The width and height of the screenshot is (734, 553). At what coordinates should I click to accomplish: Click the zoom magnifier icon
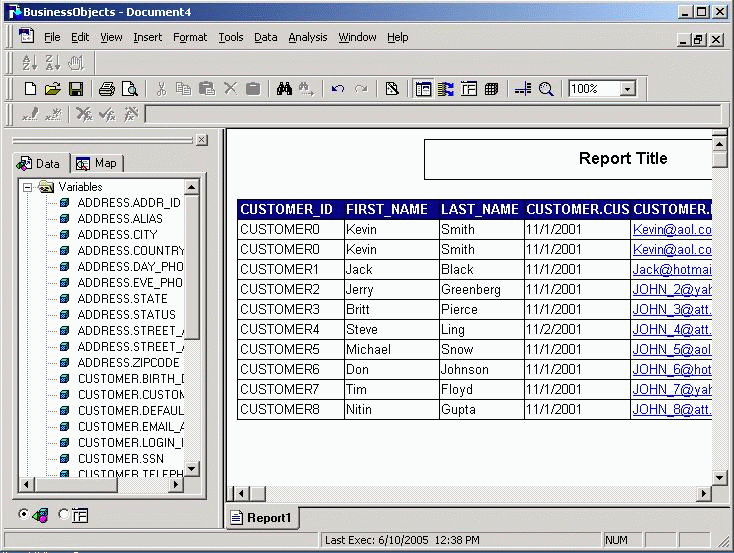[x=546, y=88]
